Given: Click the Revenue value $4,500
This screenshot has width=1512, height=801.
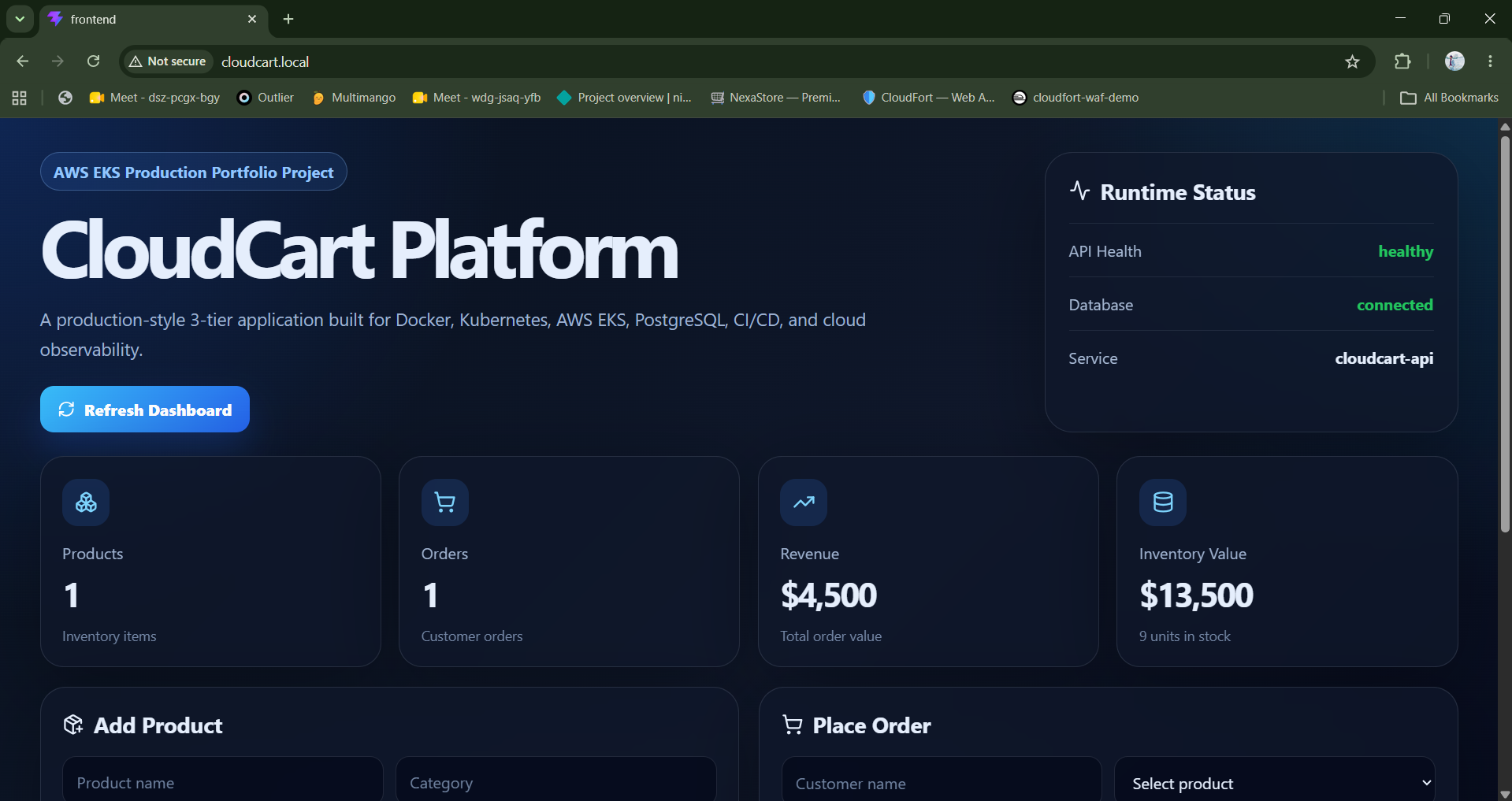Looking at the screenshot, I should 829,595.
